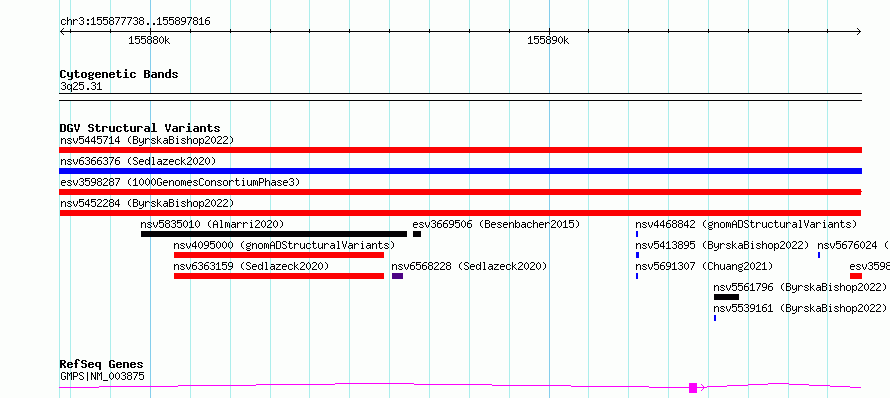Click the blue tick under nsv5676024
Viewport: 890px width, 398px height.
coord(818,255)
